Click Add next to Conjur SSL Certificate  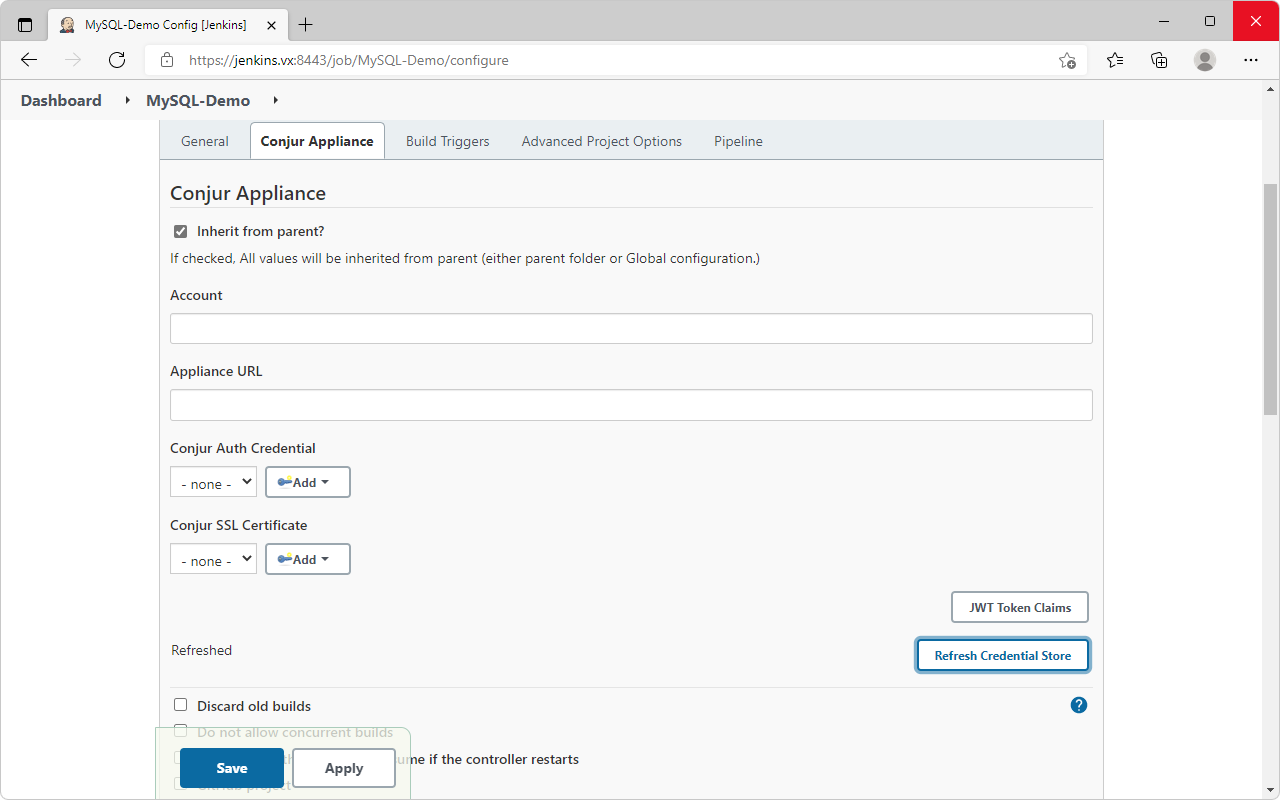(x=308, y=559)
